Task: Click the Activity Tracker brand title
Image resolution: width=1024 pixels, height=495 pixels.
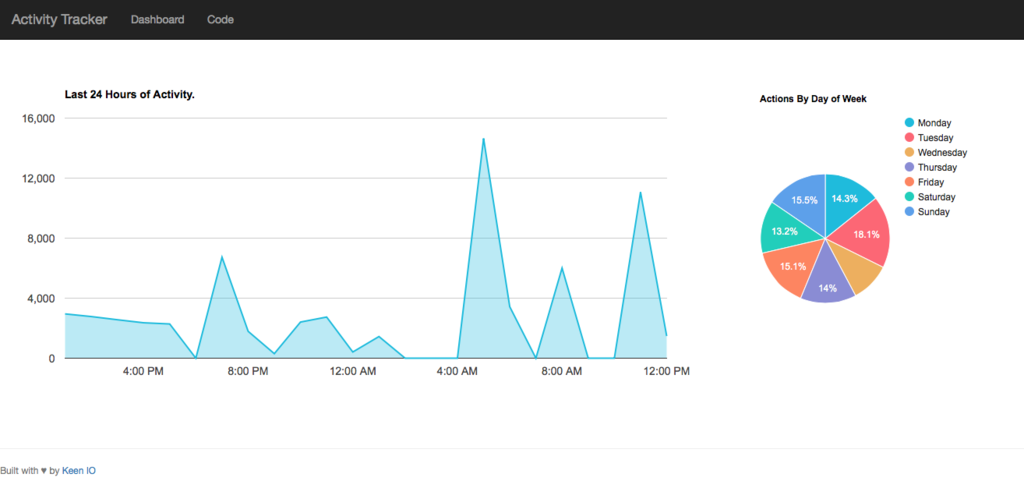Action: point(59,20)
